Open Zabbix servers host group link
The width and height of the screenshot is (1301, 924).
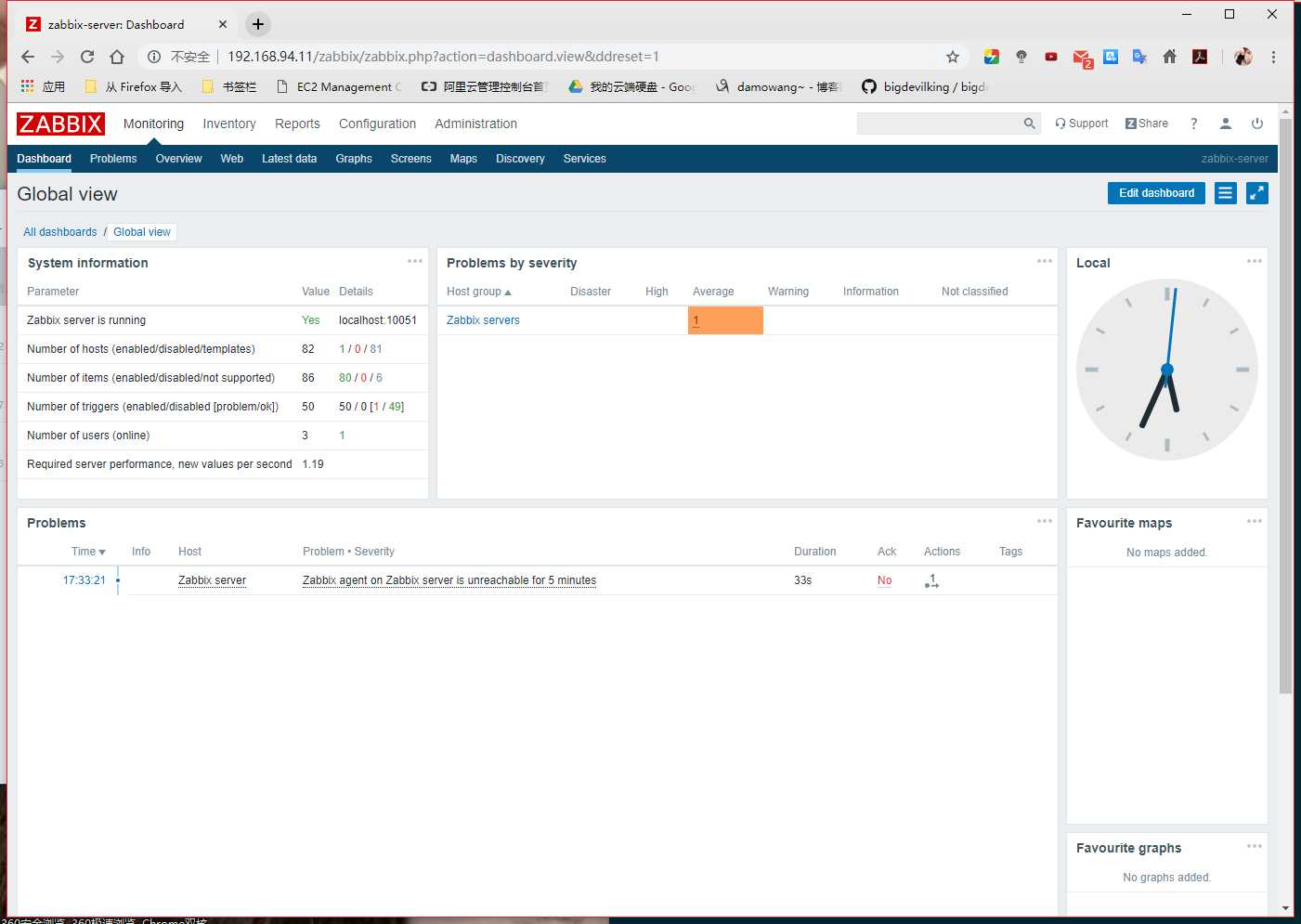point(483,320)
